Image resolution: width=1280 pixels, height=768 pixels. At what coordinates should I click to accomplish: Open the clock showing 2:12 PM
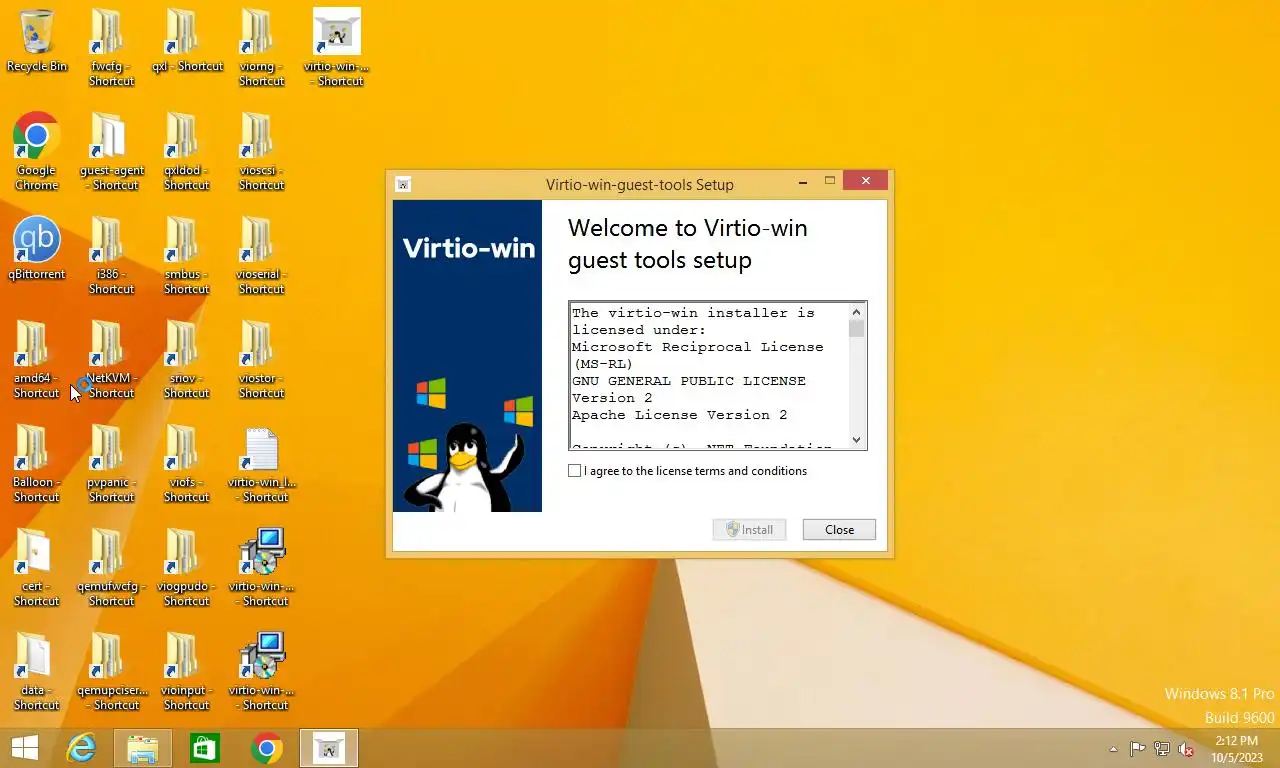[x=1237, y=749]
